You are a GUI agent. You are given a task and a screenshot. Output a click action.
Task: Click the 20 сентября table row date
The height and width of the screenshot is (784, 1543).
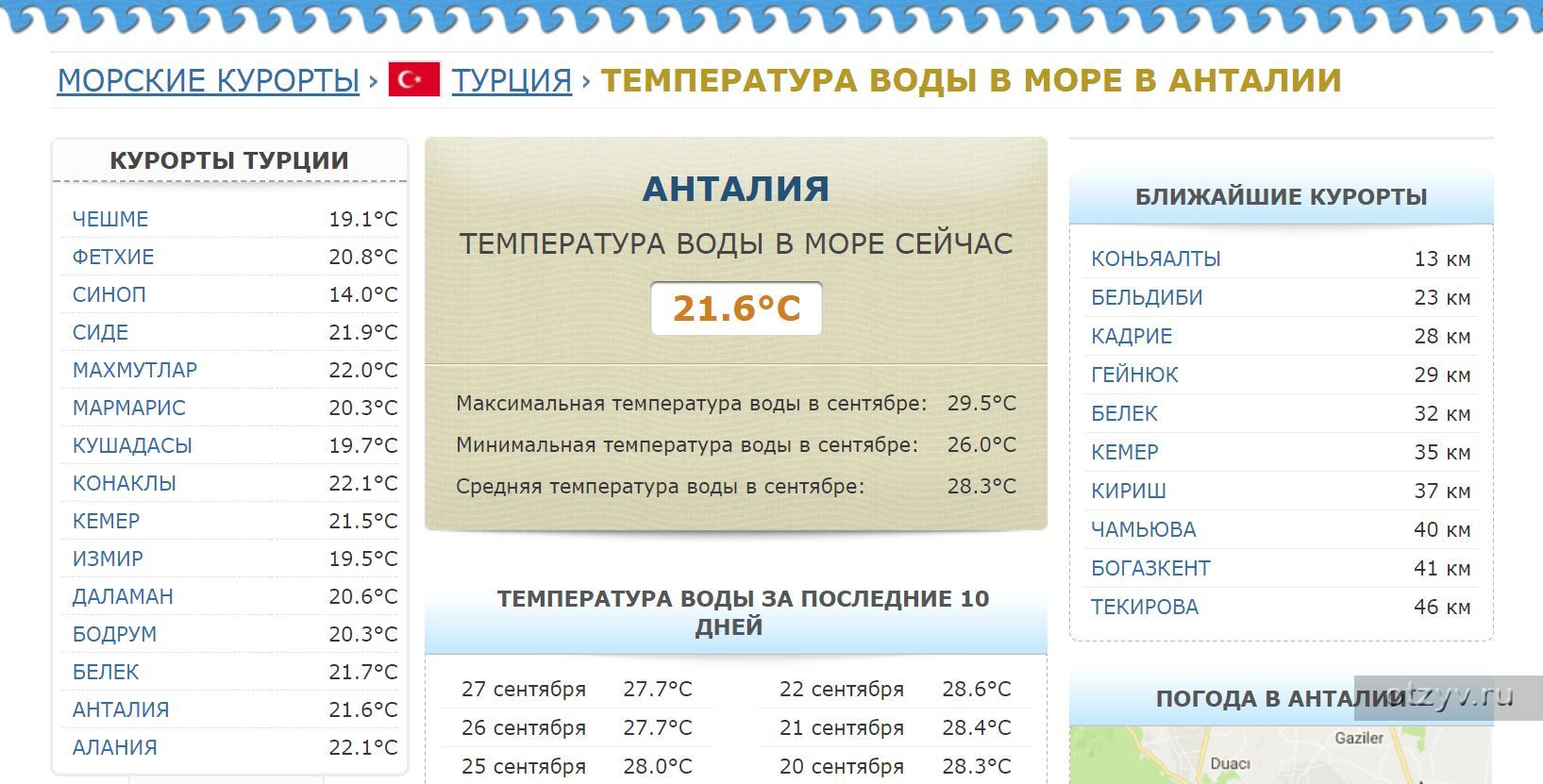click(x=842, y=767)
